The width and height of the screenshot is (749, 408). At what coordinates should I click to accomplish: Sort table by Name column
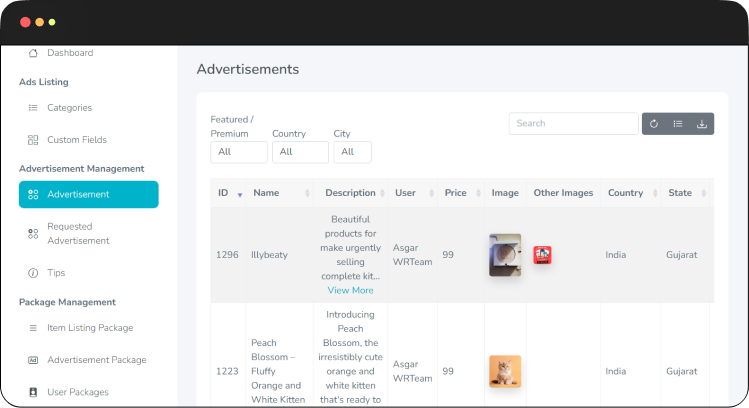pos(279,193)
